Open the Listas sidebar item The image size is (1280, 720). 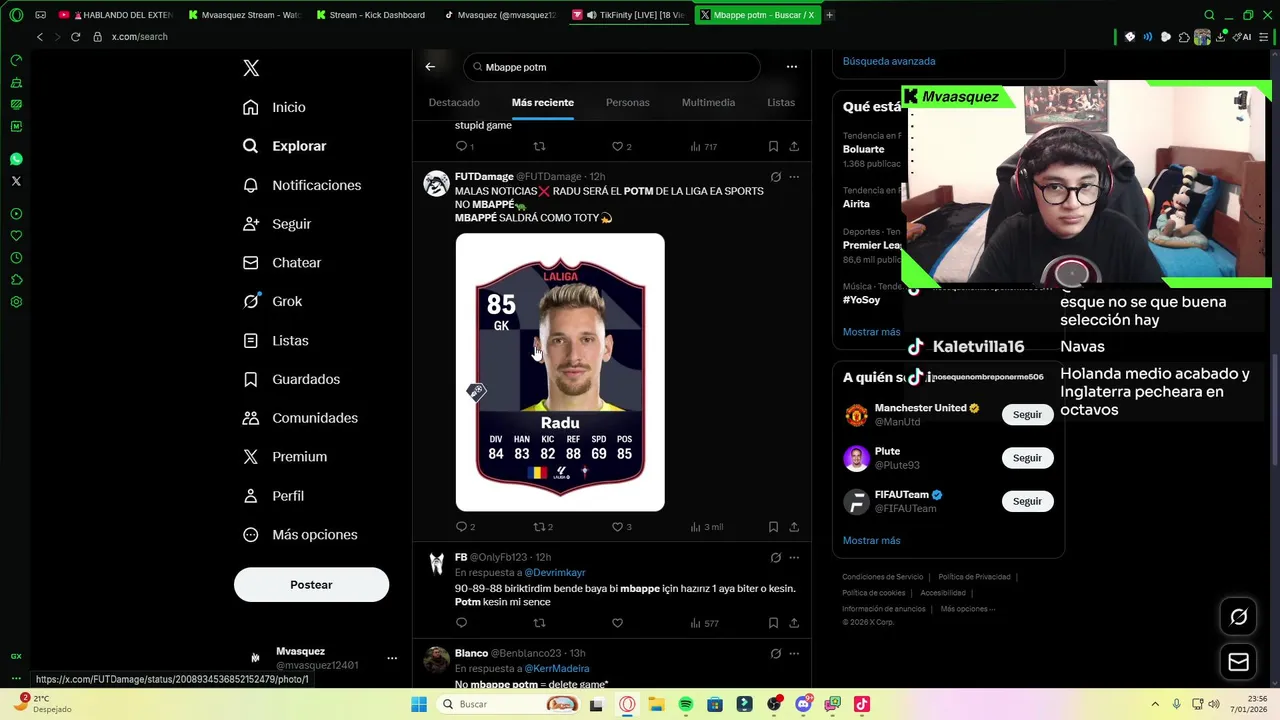(276, 341)
